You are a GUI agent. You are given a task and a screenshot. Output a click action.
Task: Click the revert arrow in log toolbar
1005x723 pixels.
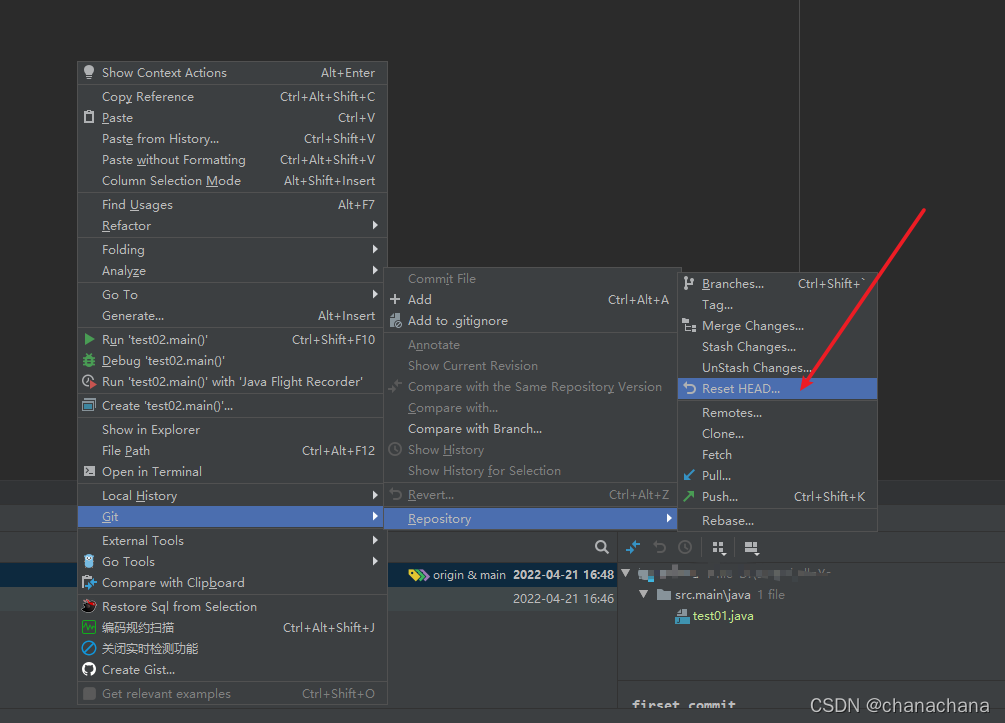(660, 547)
